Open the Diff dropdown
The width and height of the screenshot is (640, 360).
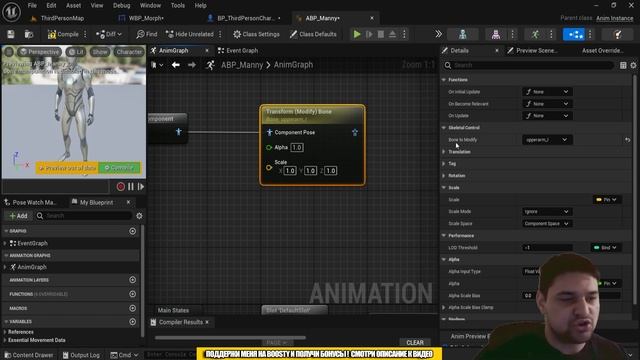click(109, 34)
